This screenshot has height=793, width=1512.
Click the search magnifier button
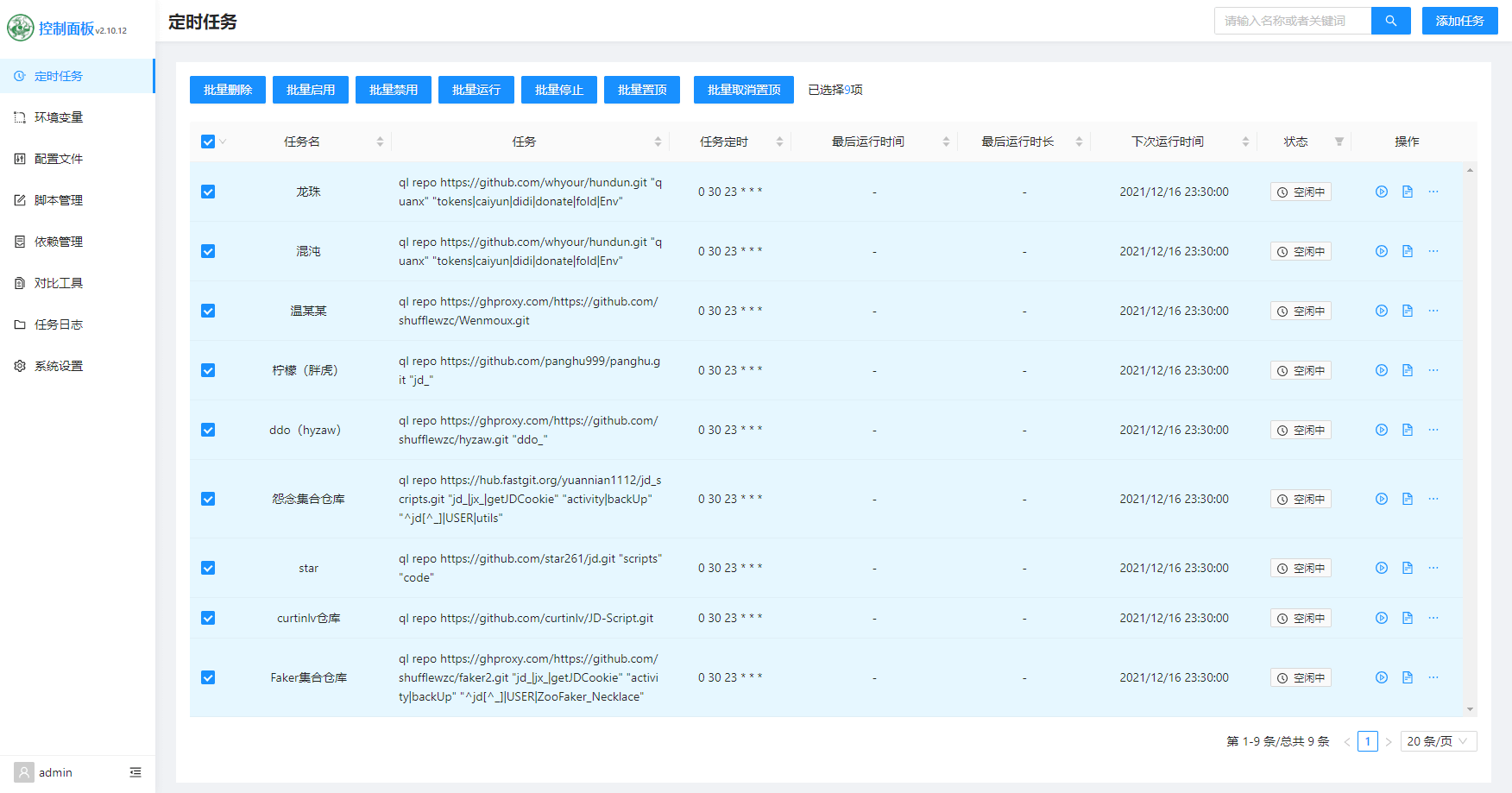(1390, 21)
